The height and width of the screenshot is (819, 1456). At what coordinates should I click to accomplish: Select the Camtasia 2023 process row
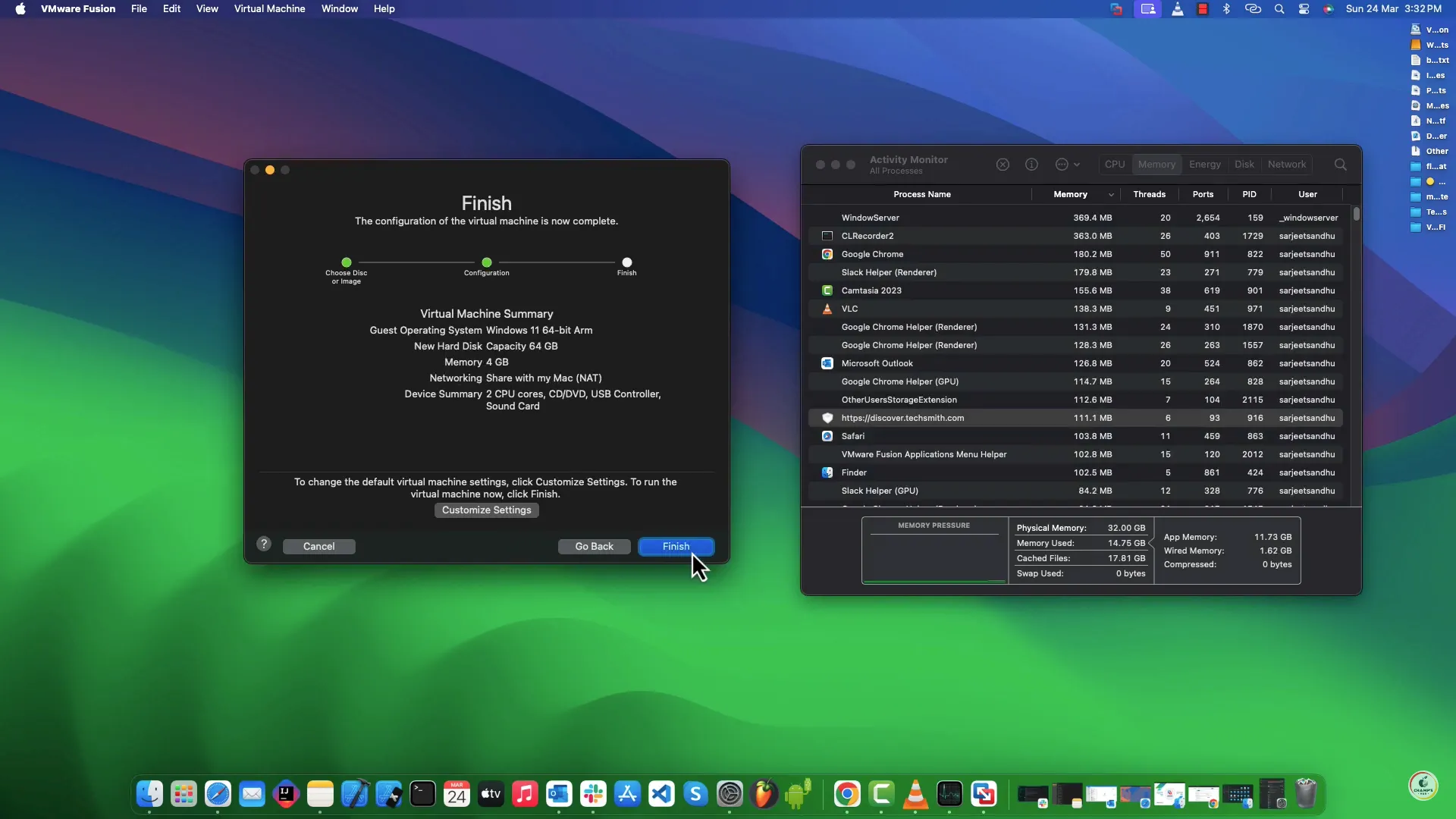[1075, 290]
